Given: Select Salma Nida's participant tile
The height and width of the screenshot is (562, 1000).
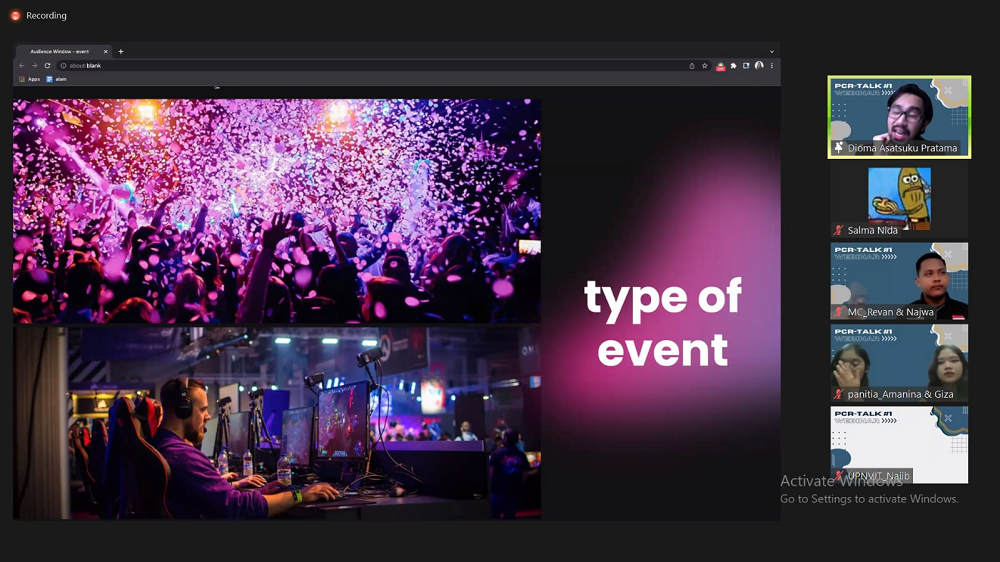Looking at the screenshot, I should coord(899,200).
